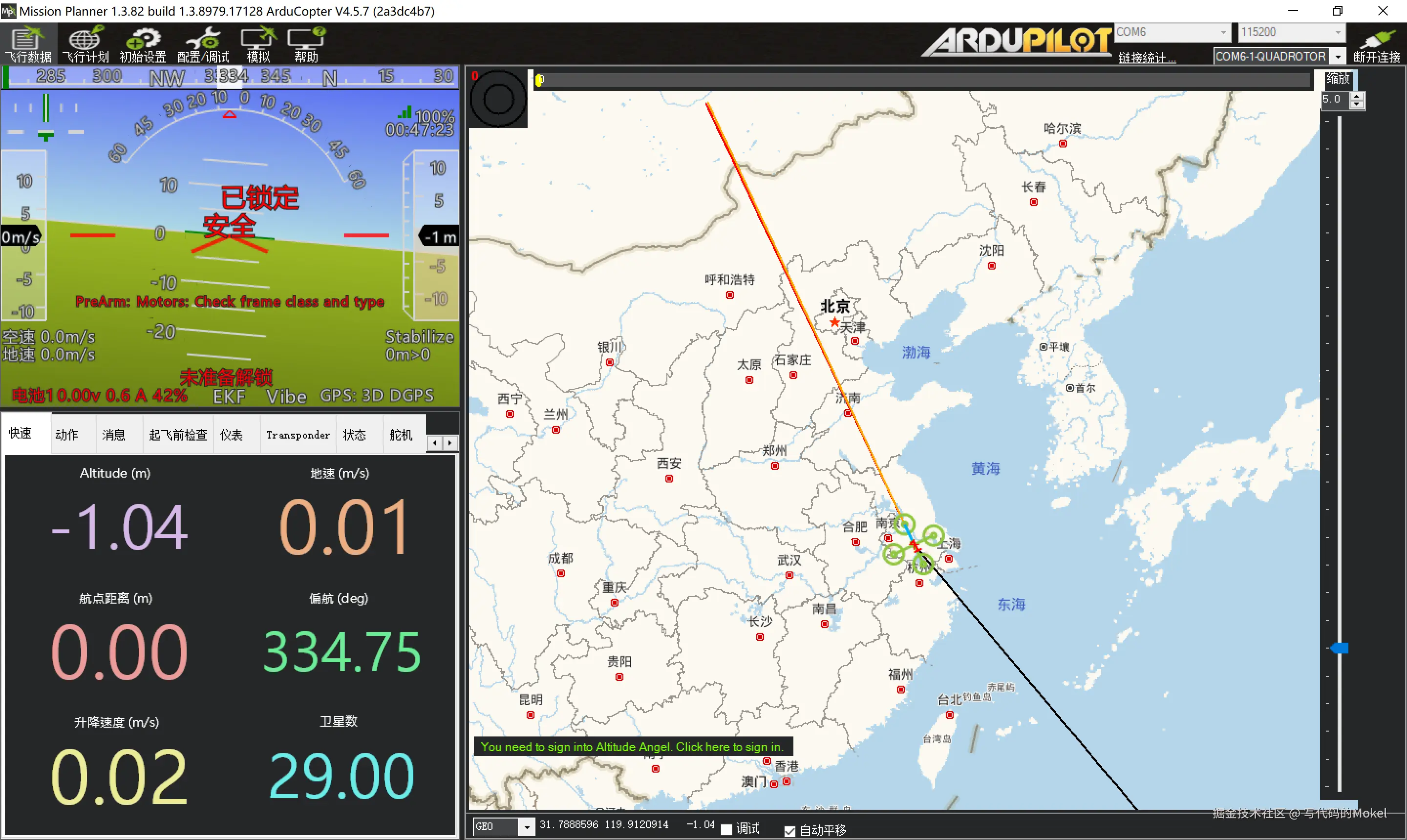
Task: Click the map zoom slider handle
Action: click(1340, 648)
